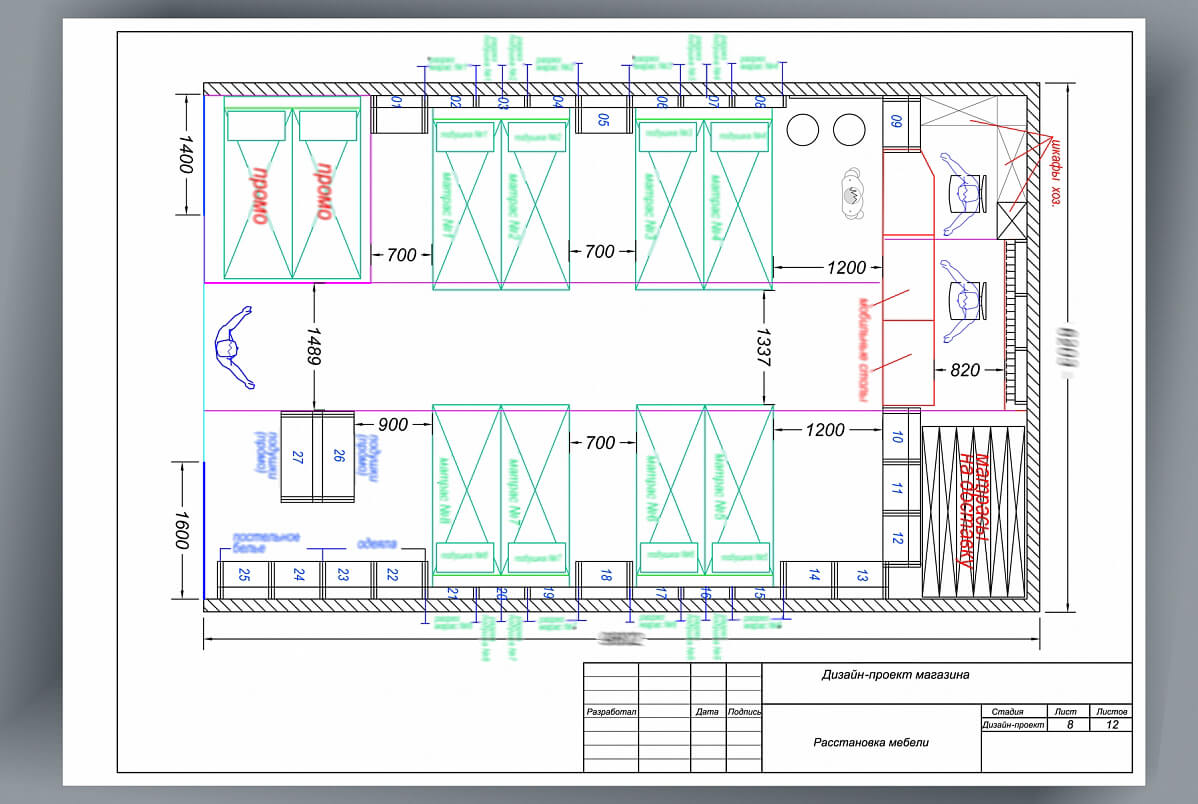Image resolution: width=1198 pixels, height=804 pixels.
Task: Click pillow stand number 26
Action: [x=338, y=455]
